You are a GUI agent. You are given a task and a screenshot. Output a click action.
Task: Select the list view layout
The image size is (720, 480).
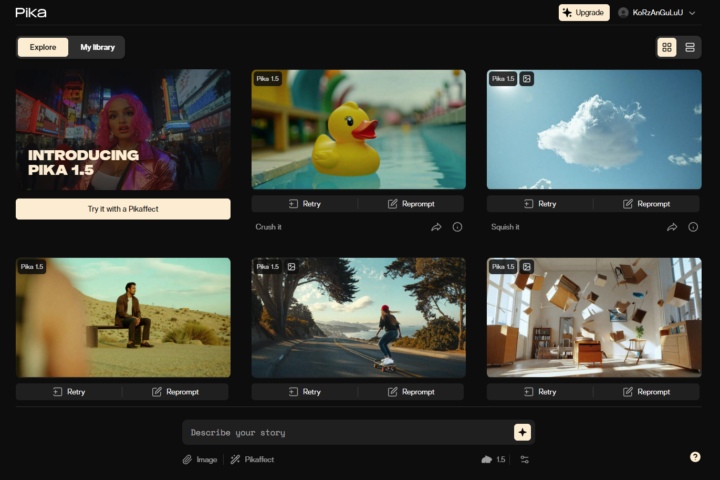point(690,47)
